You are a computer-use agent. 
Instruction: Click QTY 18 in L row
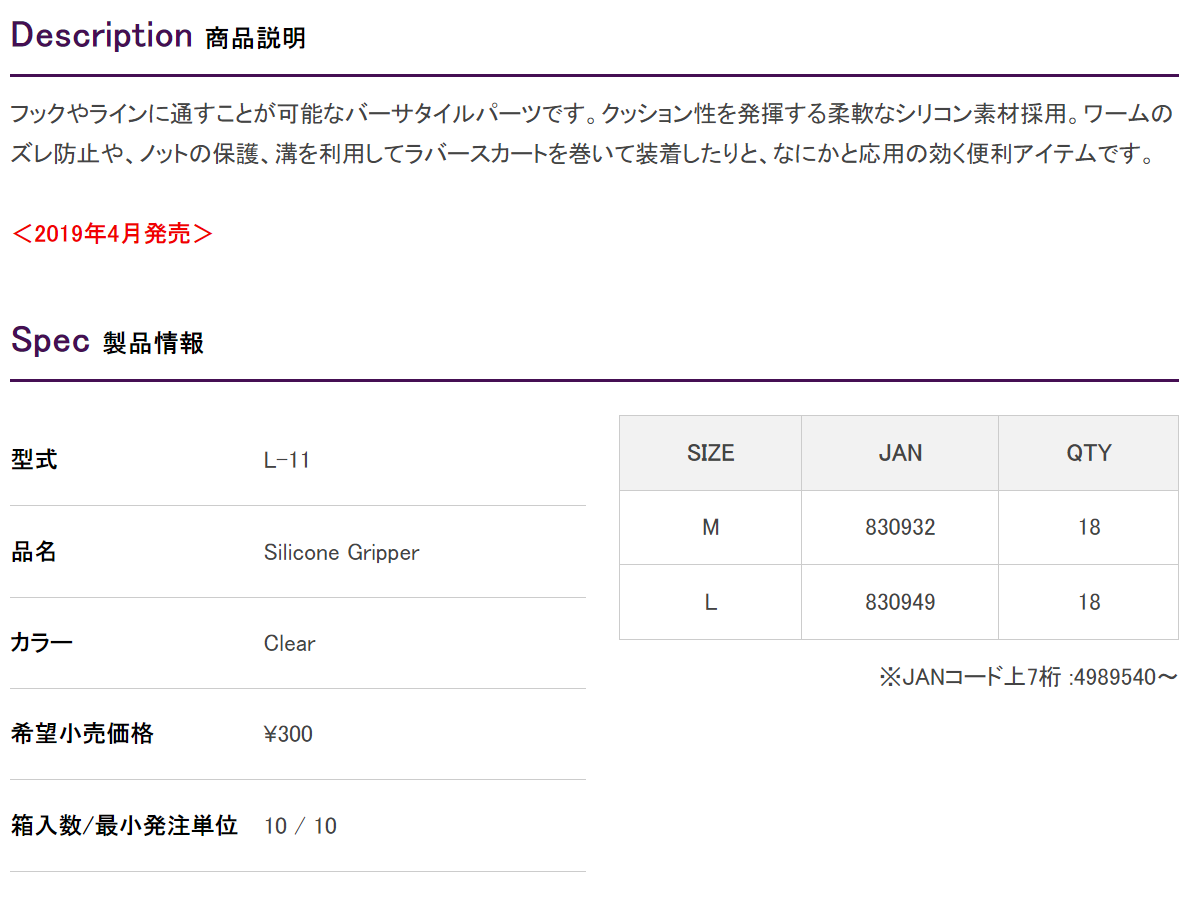1088,602
